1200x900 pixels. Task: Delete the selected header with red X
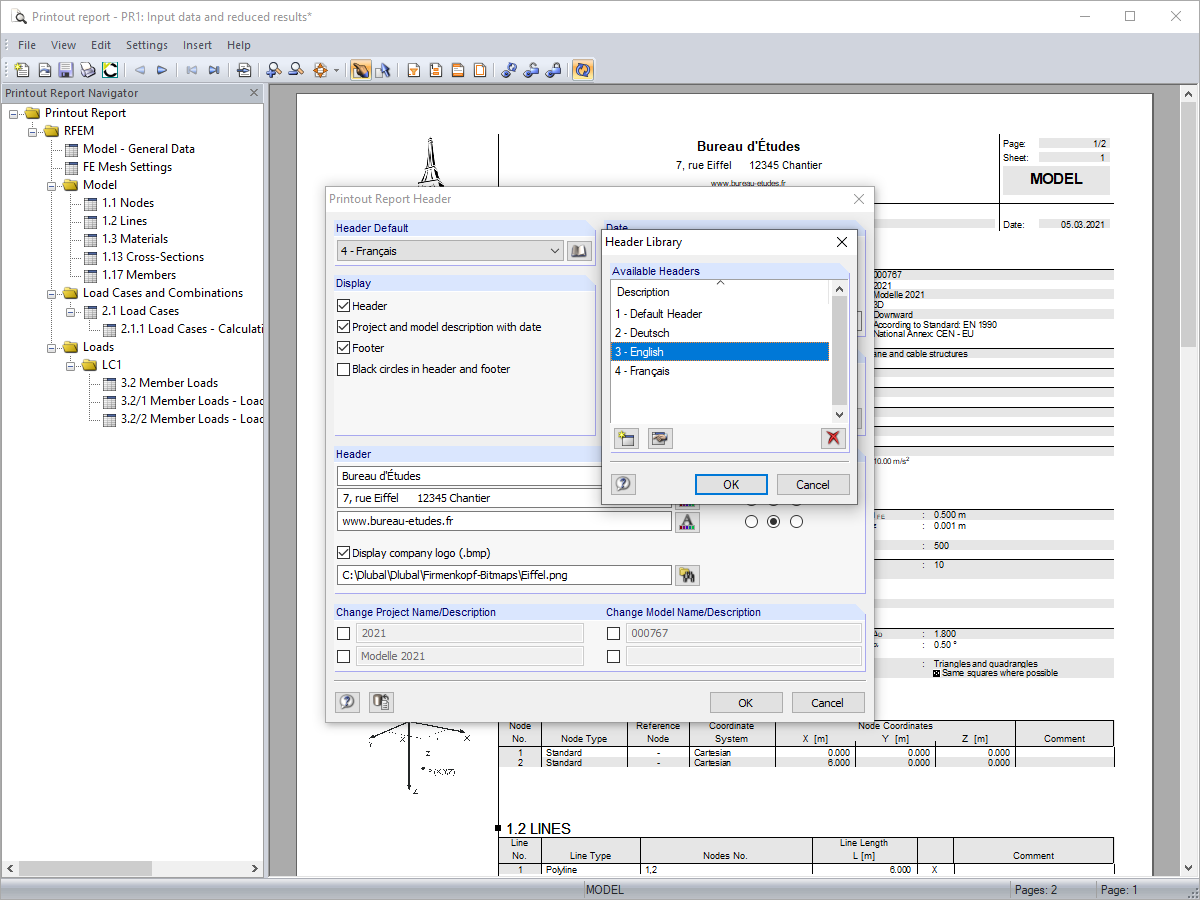[x=833, y=437]
